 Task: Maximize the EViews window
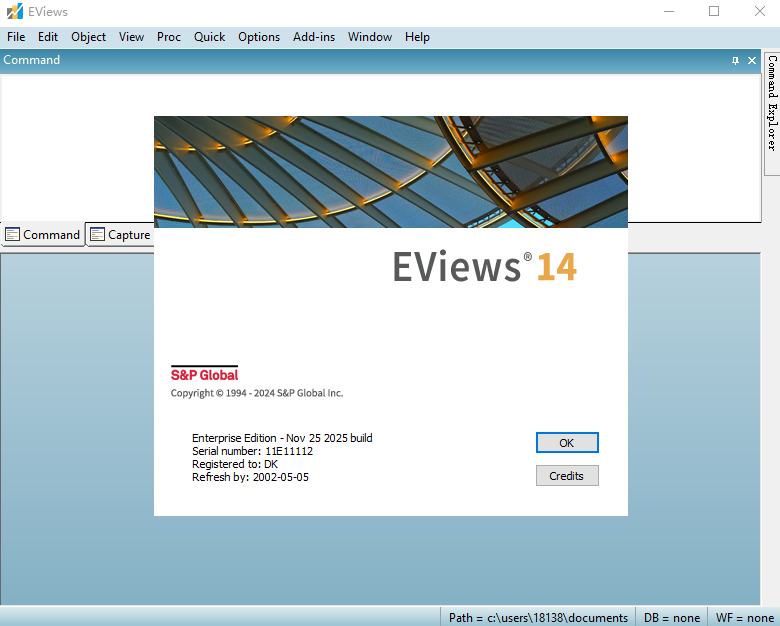714,11
